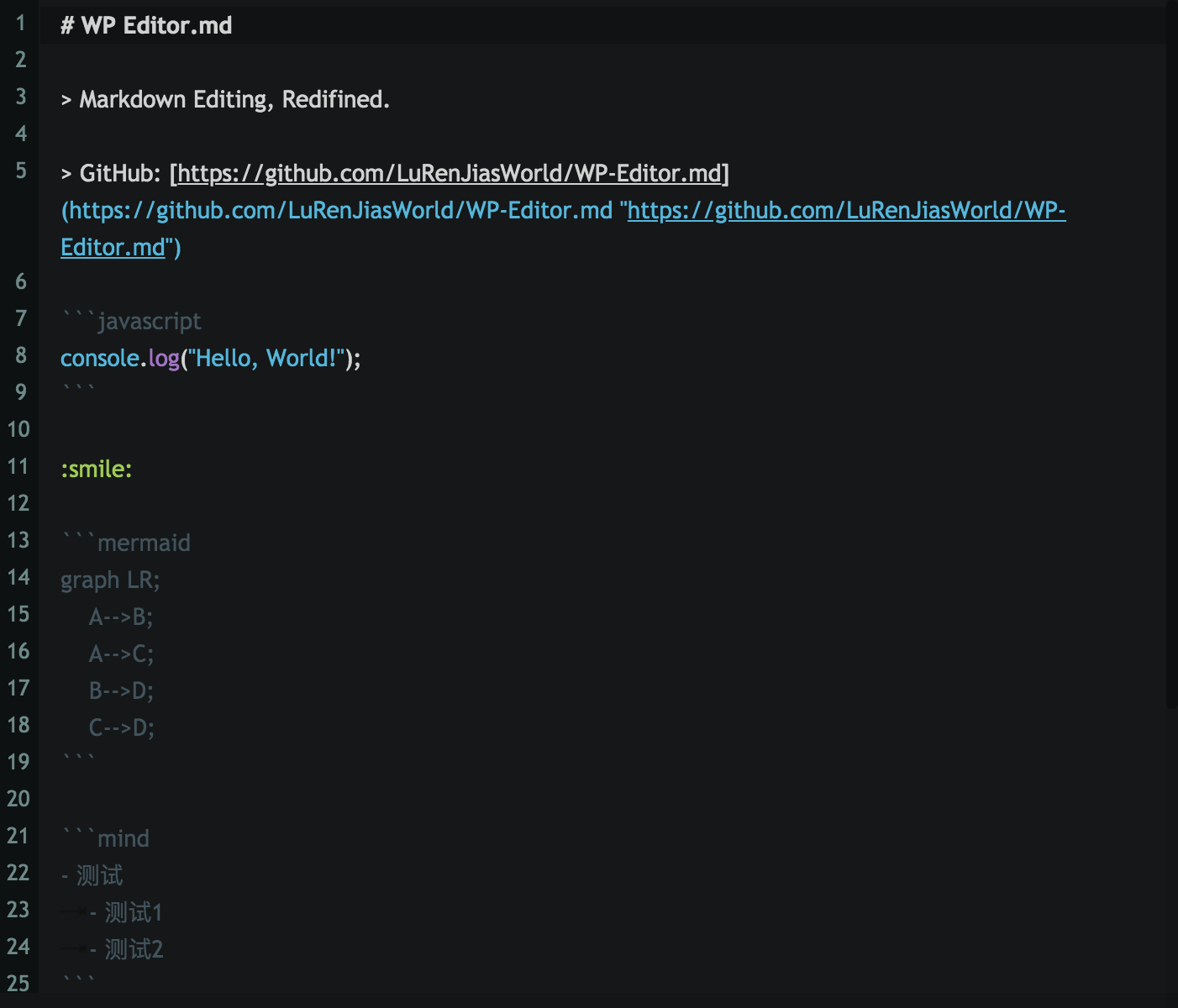Screen dimensions: 1178x1008
Task: Click the 'A-->C;' mermaid line
Action: (121, 654)
